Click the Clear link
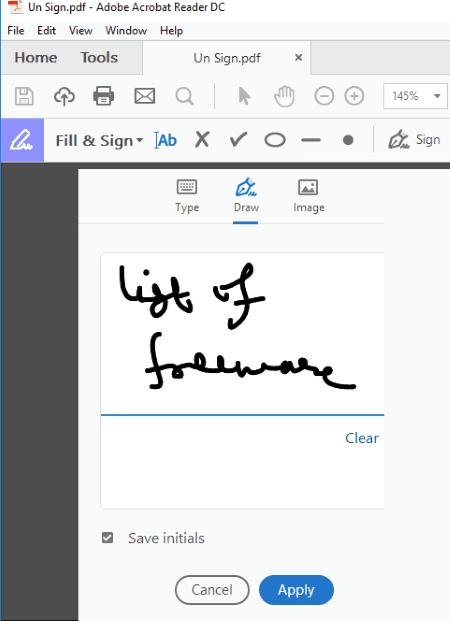The width and height of the screenshot is (450, 621). click(362, 438)
